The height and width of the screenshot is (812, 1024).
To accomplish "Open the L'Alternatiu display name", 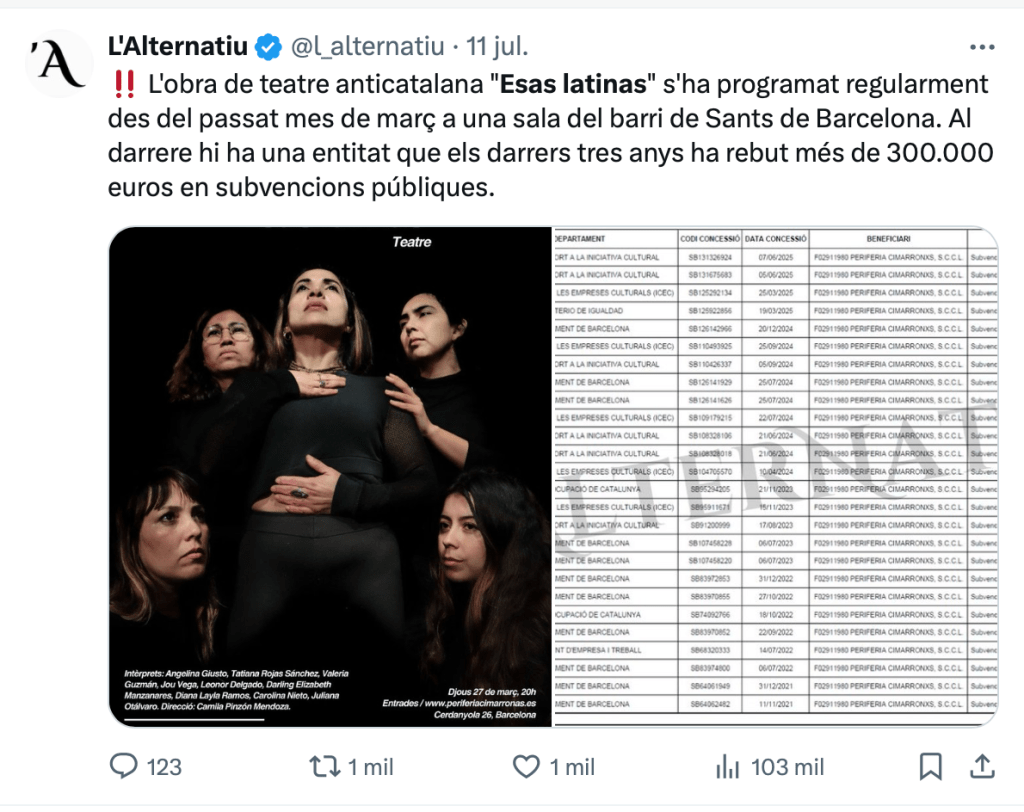I will [178, 46].
